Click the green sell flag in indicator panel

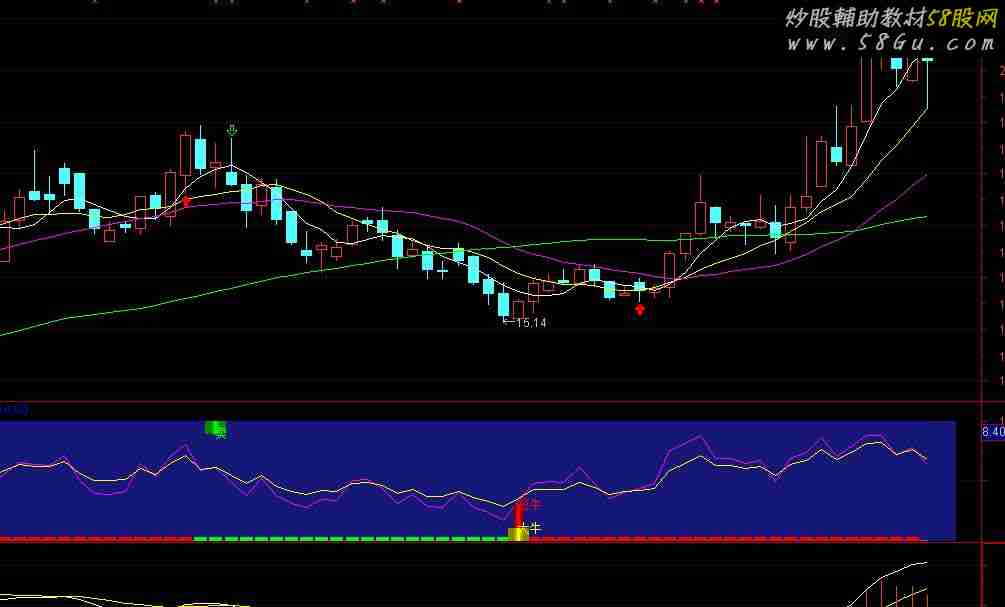tap(216, 428)
